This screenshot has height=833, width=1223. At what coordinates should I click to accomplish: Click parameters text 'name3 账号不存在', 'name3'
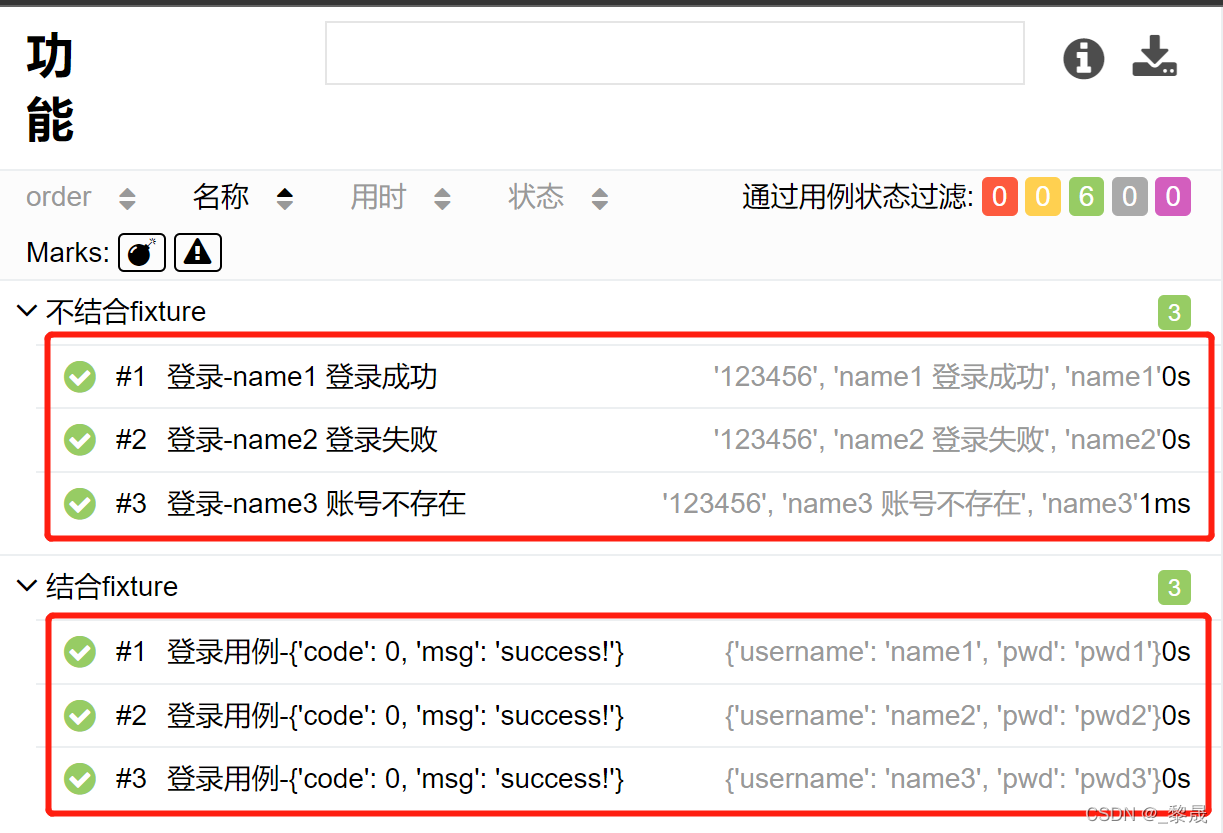coord(901,503)
